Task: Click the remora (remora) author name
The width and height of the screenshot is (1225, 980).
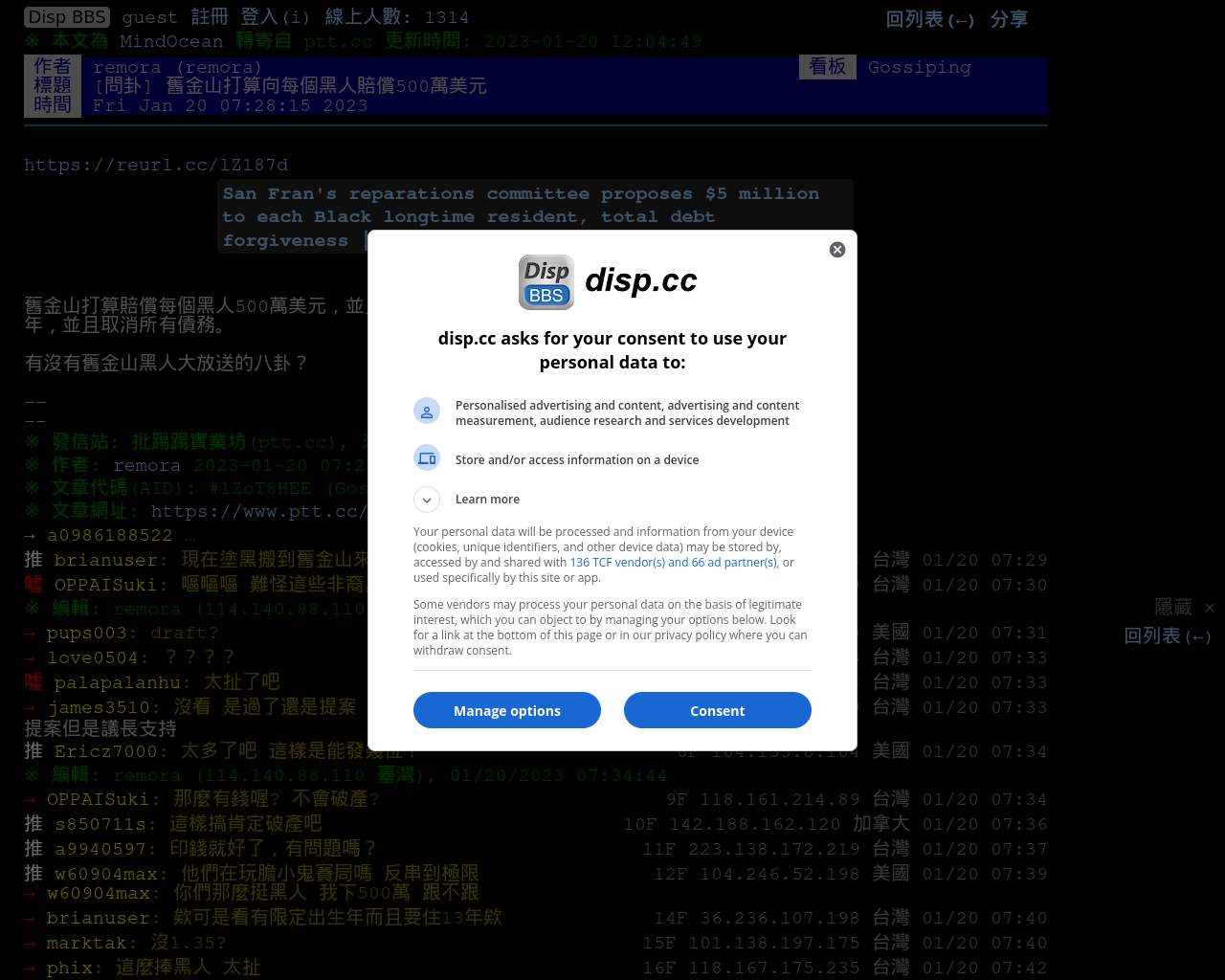Action: (x=177, y=67)
